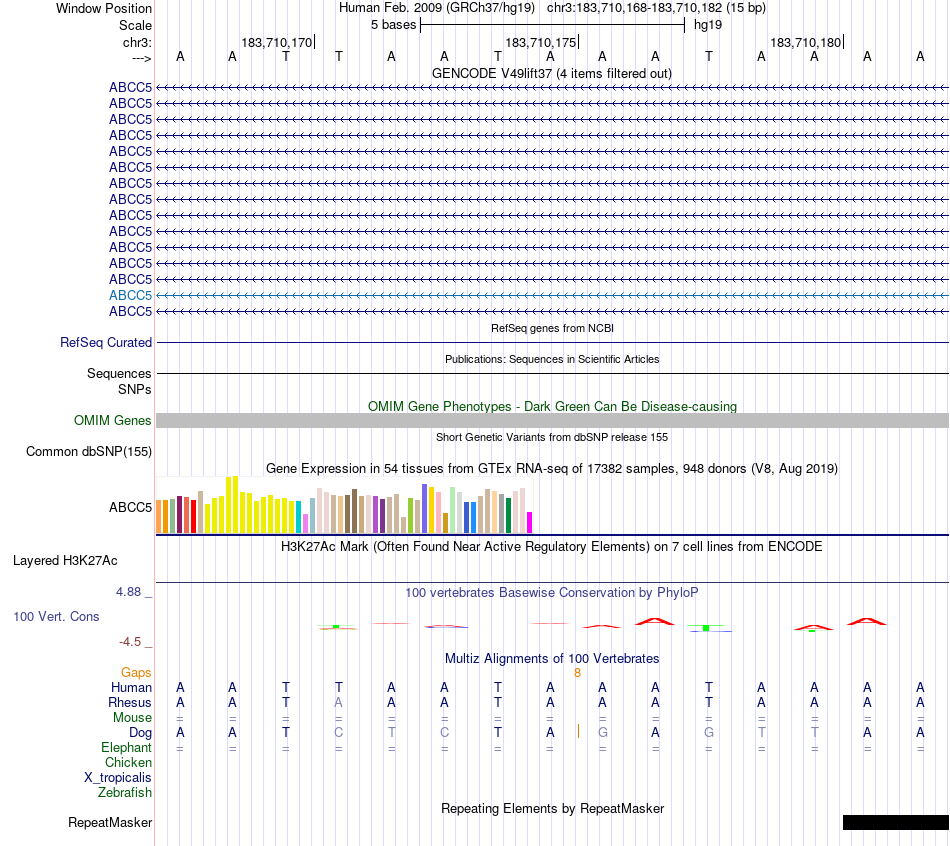Open Multiz Alignments of 100 Vertebrates title
The width and height of the screenshot is (950, 846).
tap(552, 658)
